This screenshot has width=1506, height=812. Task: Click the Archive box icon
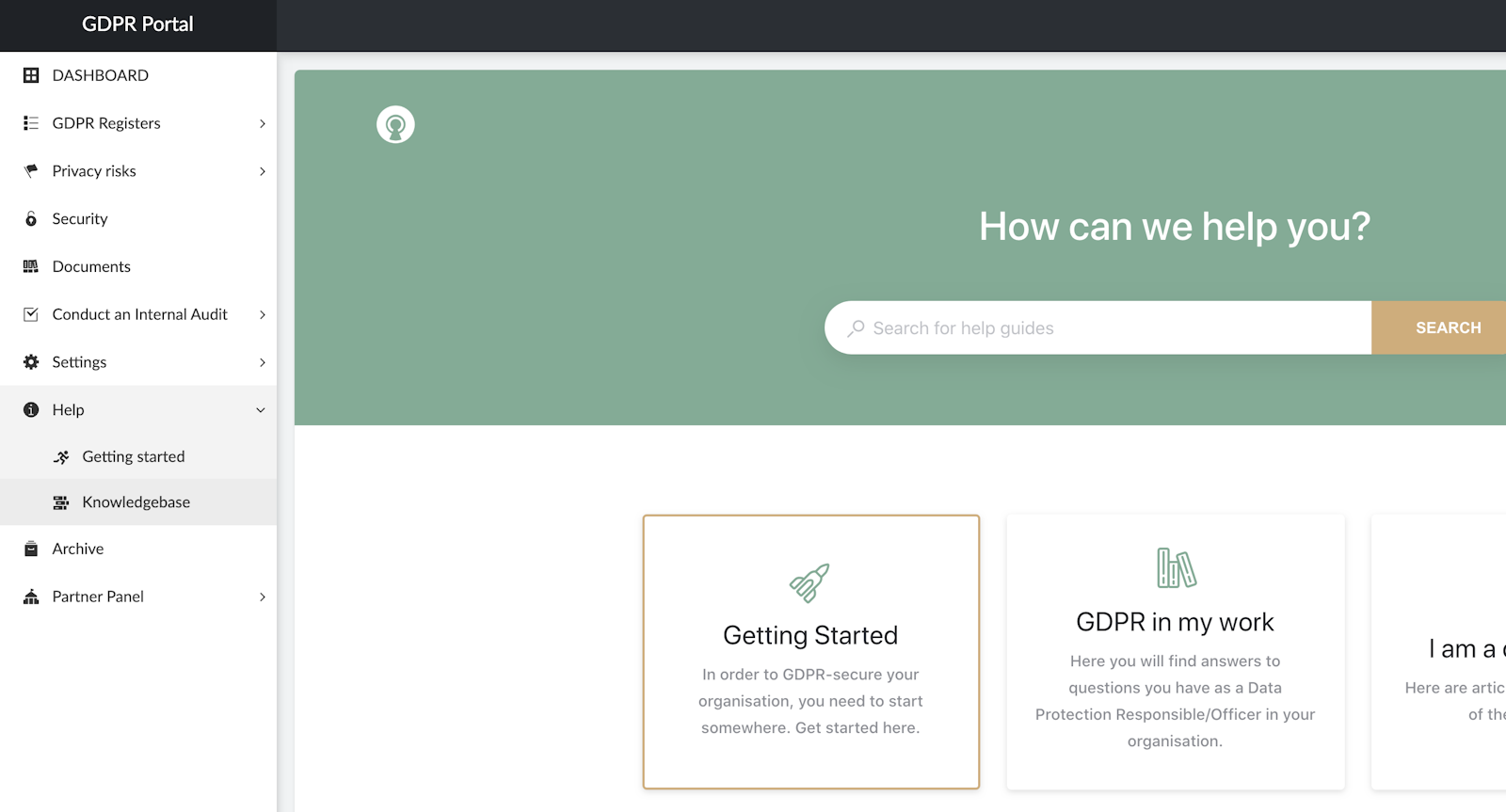tap(31, 549)
